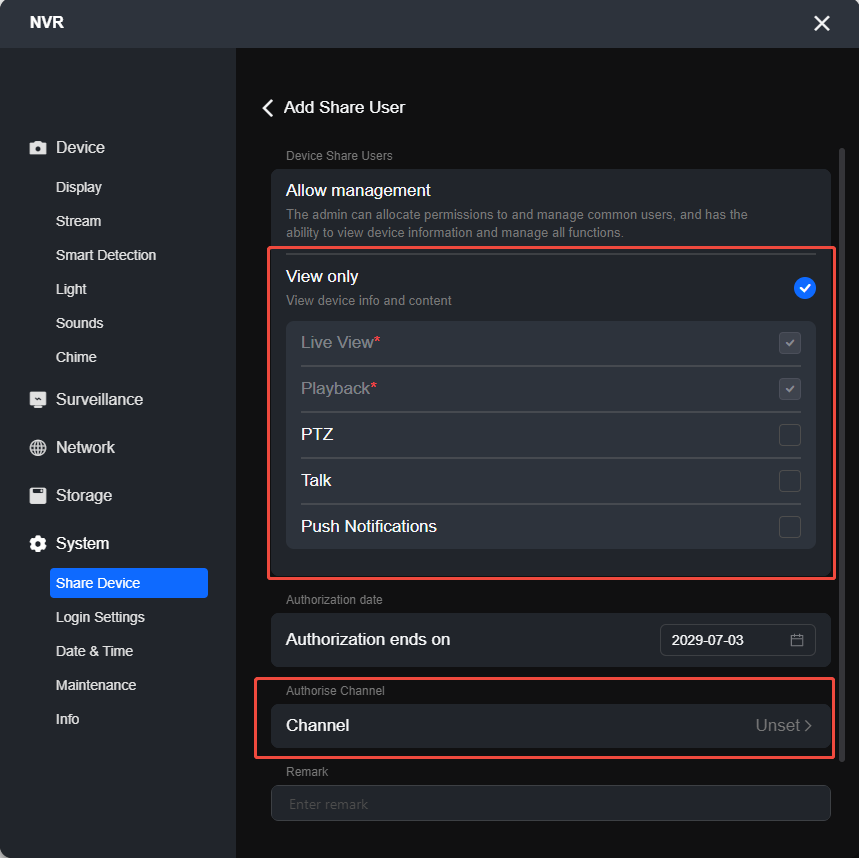Open the Light settings page
Screen dimensions: 859x858
(x=71, y=289)
